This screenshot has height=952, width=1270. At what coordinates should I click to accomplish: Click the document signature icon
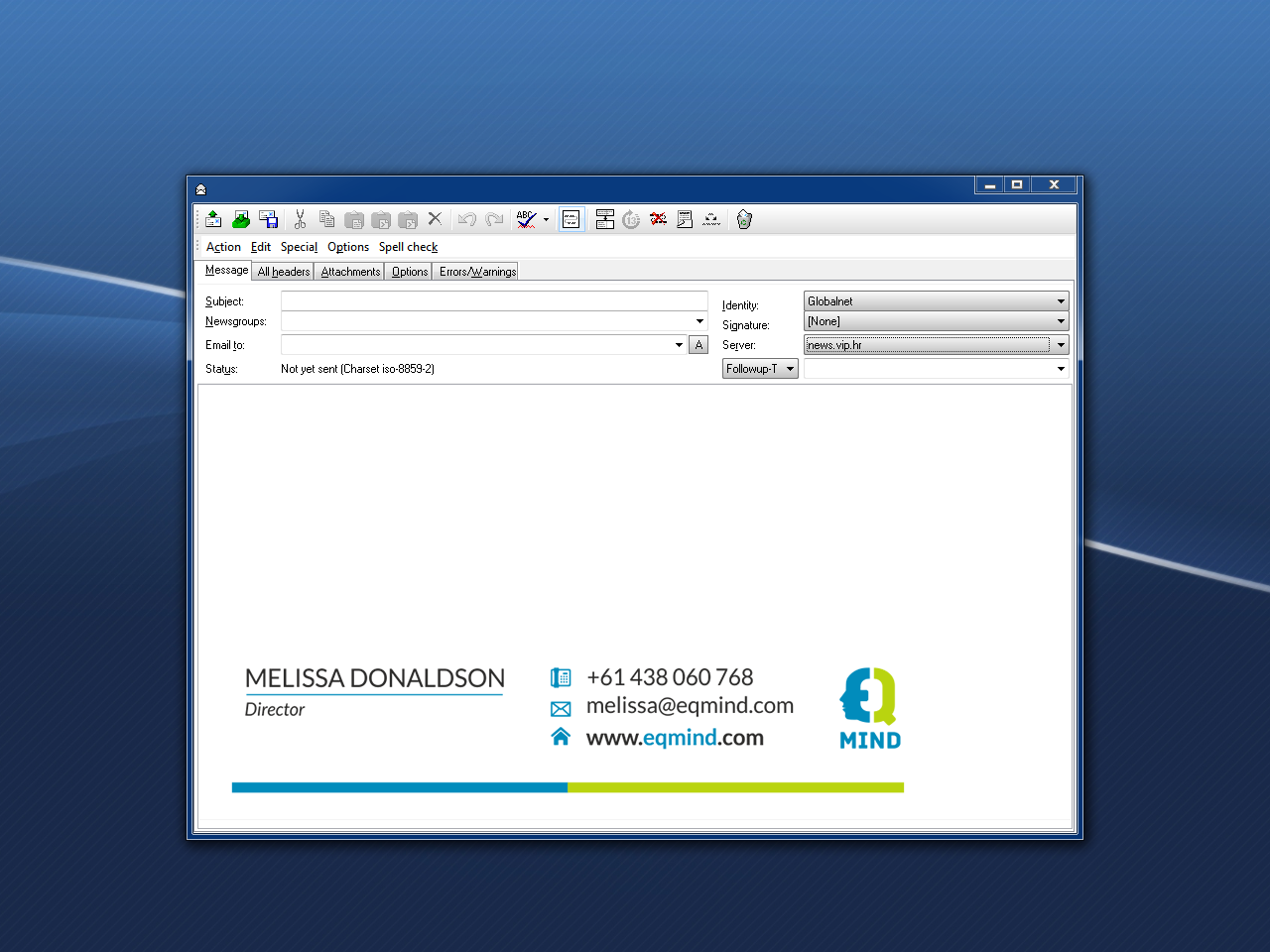click(685, 219)
